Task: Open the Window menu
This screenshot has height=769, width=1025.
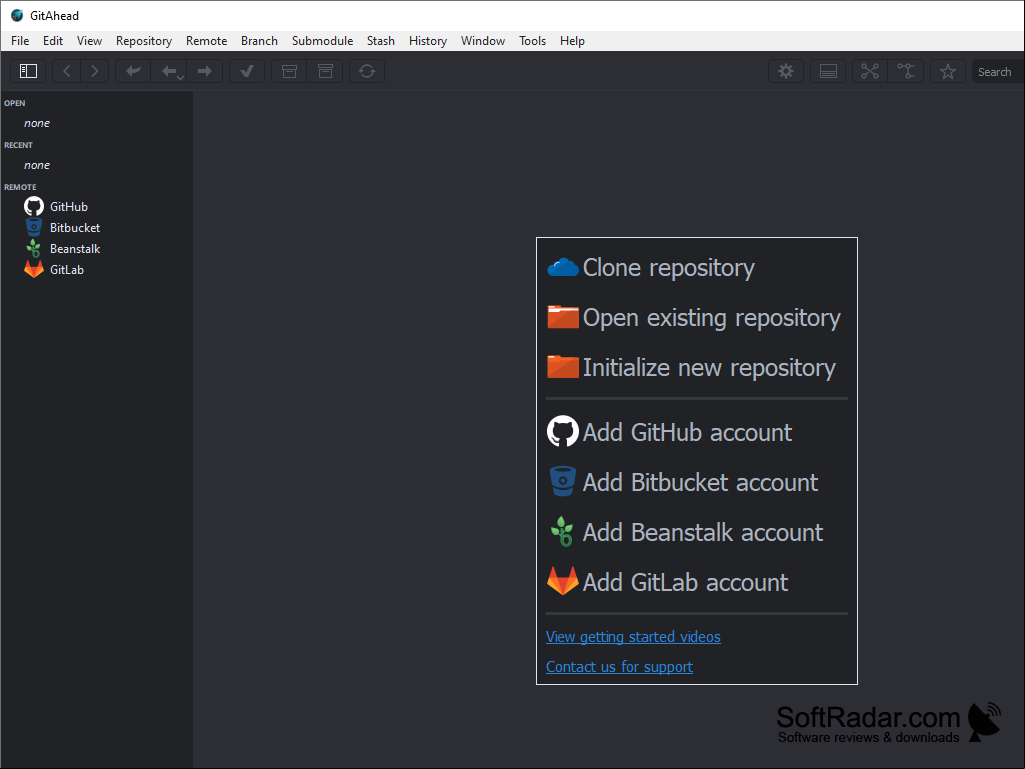Action: [483, 41]
